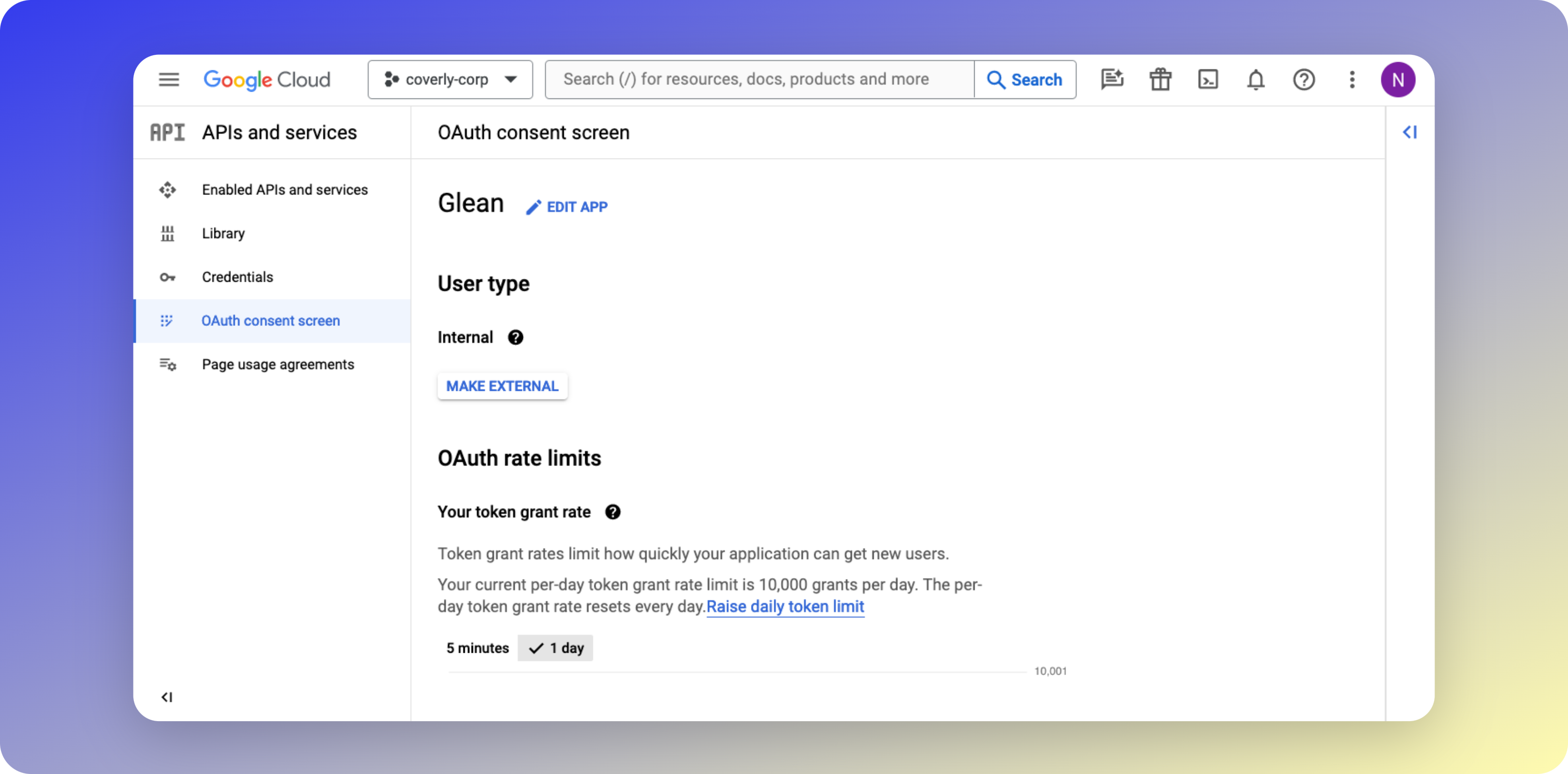Open the navigation hamburger menu
This screenshot has height=774, width=1568.
click(169, 79)
